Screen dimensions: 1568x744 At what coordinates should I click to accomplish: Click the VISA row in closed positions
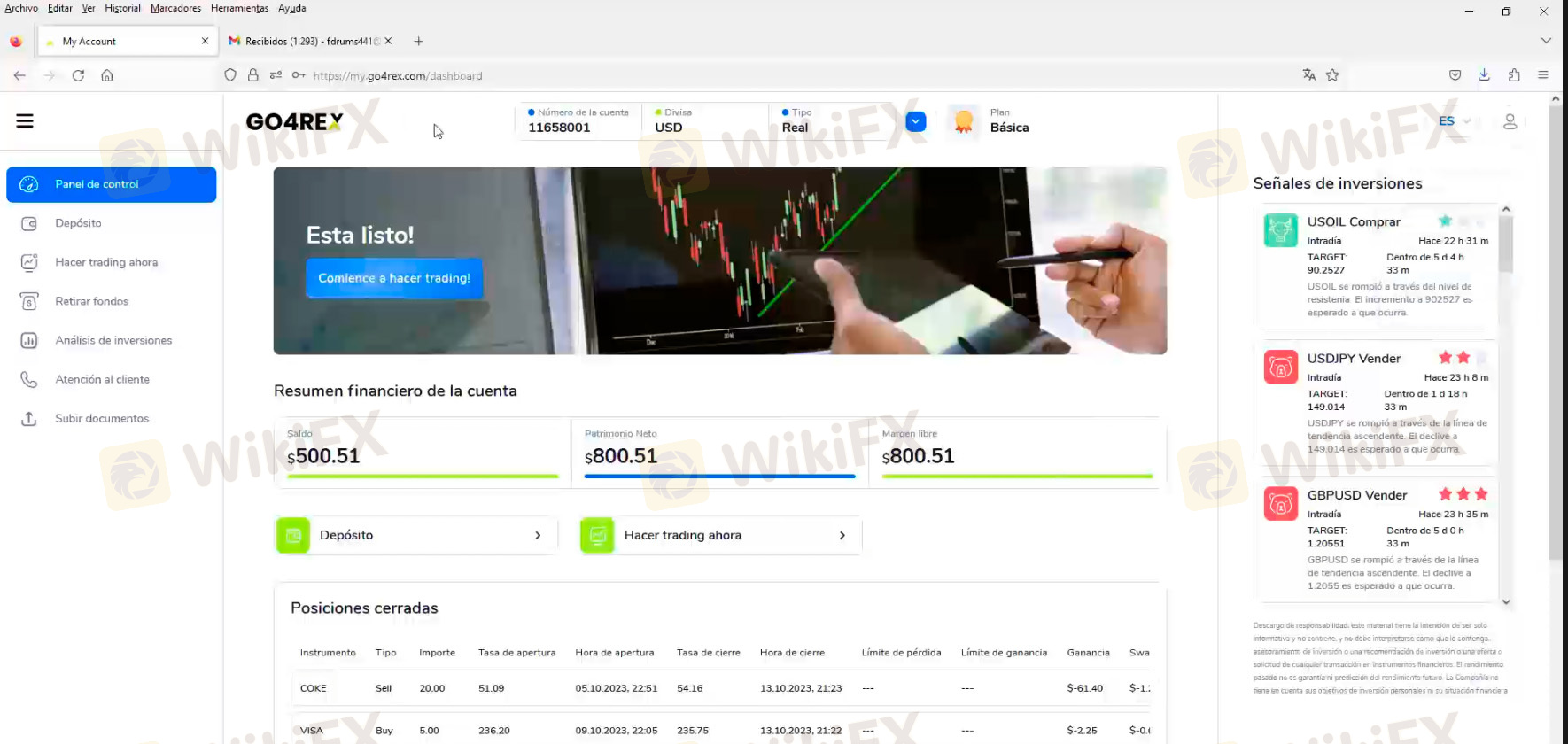point(720,731)
